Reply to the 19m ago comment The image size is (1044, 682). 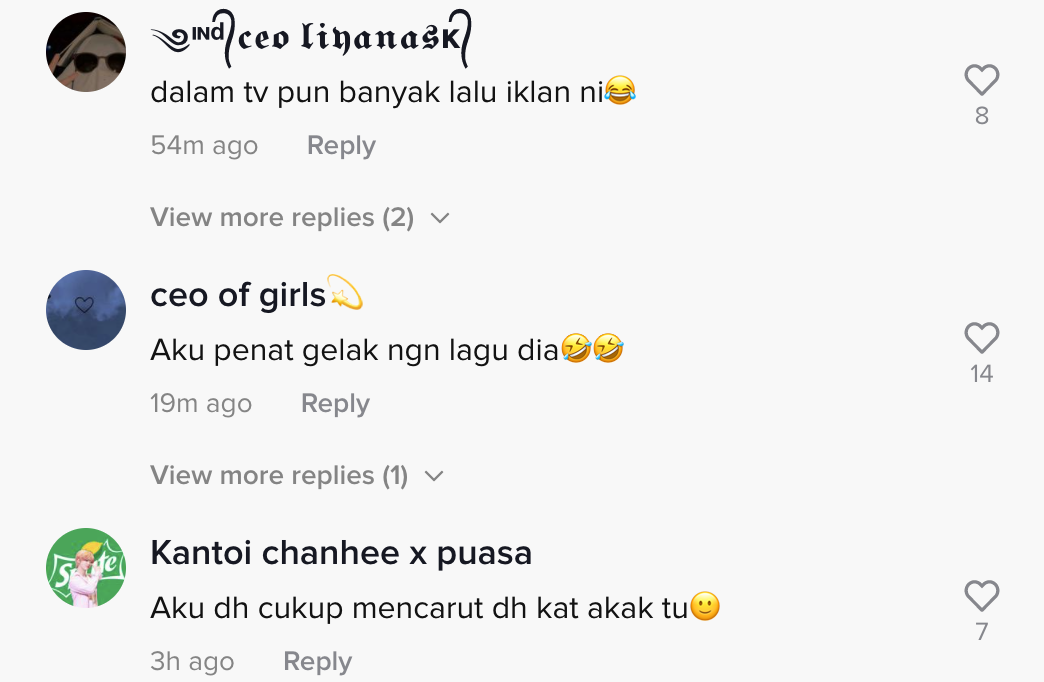pos(335,404)
